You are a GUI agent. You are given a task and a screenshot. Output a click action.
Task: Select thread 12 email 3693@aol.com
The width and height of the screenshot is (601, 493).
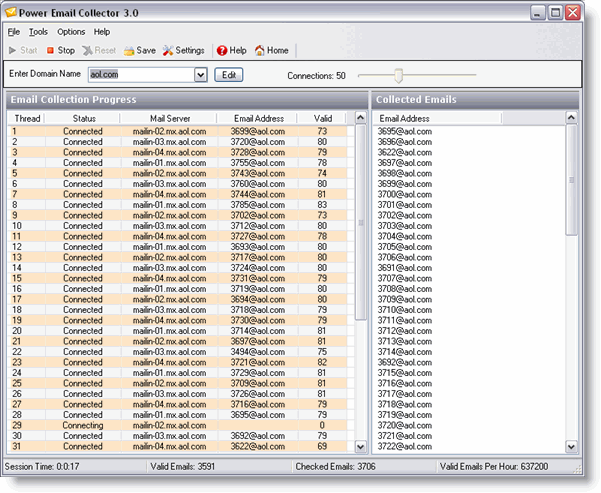258,247
